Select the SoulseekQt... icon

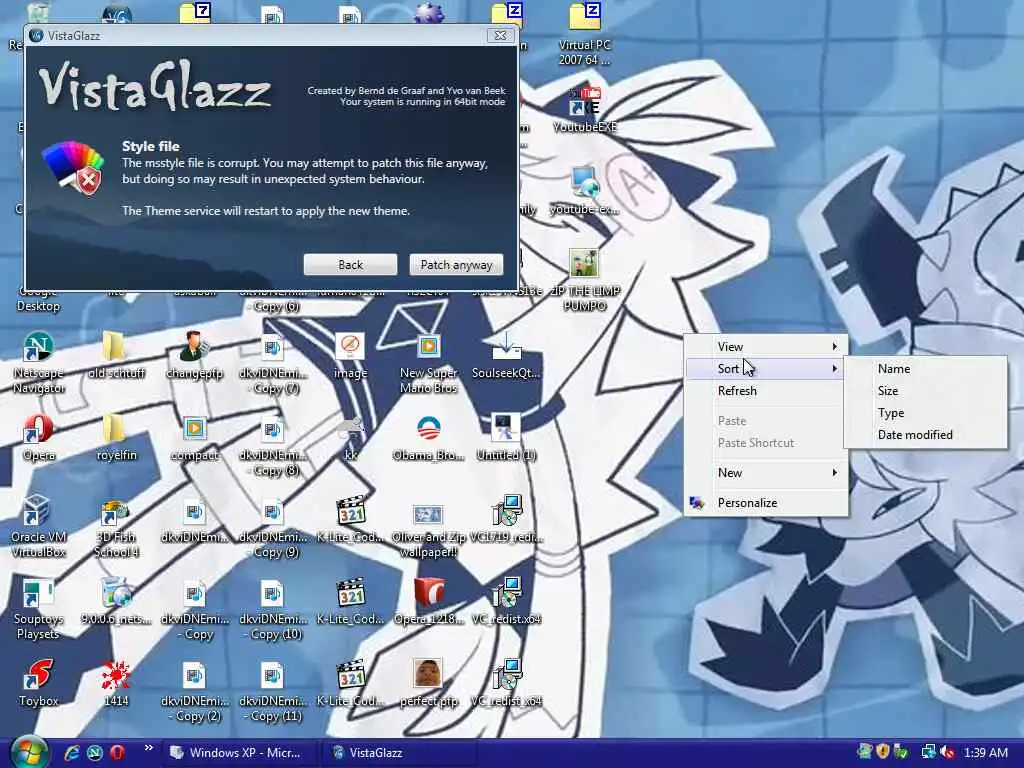506,355
